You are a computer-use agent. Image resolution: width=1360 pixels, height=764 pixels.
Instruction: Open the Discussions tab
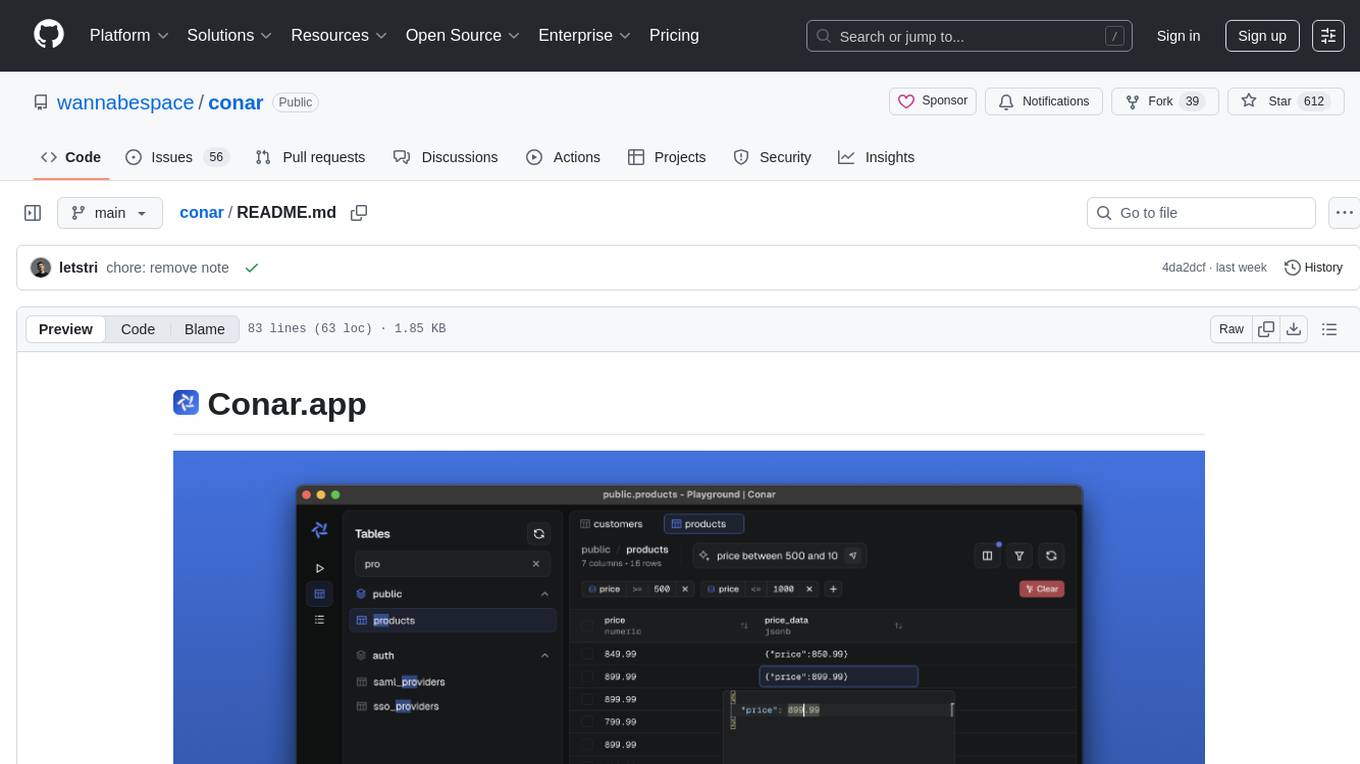click(x=445, y=157)
